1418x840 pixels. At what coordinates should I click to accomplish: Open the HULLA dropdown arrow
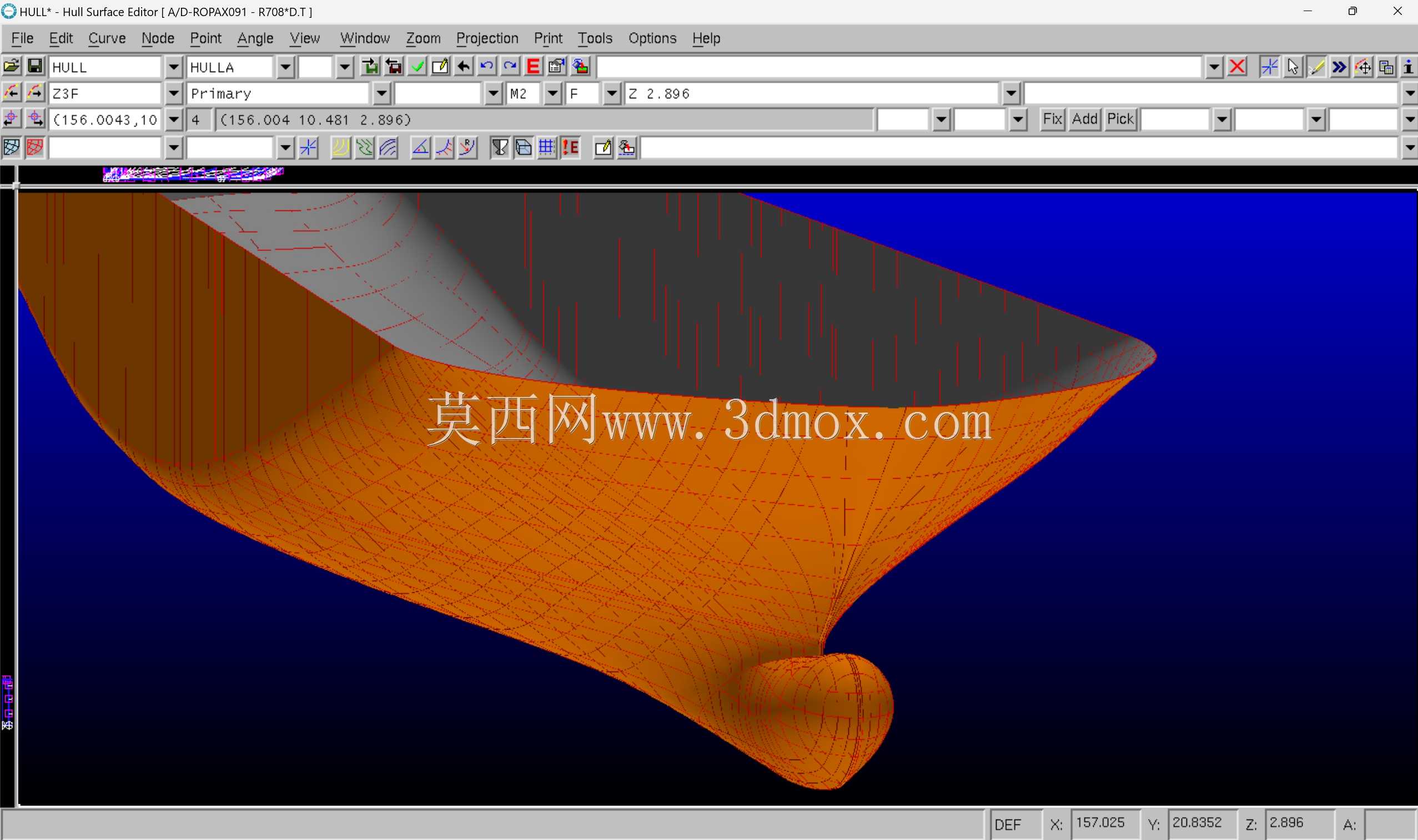click(x=286, y=67)
